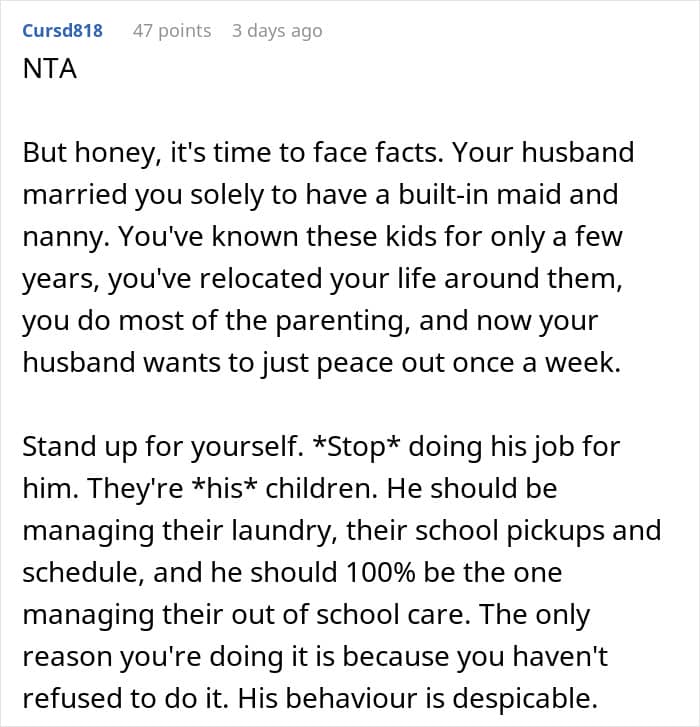The width and height of the screenshot is (700, 727).
Task: Click the phrase He should be
Action: click(472, 489)
